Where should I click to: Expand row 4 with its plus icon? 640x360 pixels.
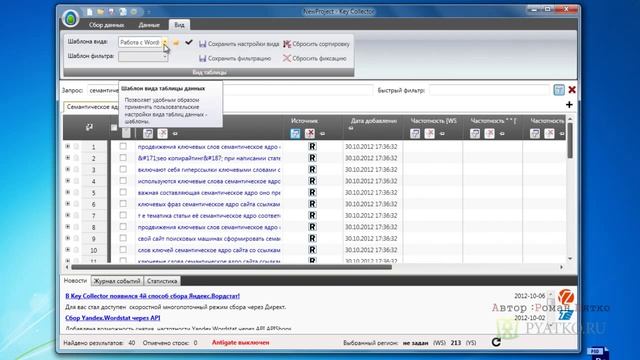tap(68, 180)
